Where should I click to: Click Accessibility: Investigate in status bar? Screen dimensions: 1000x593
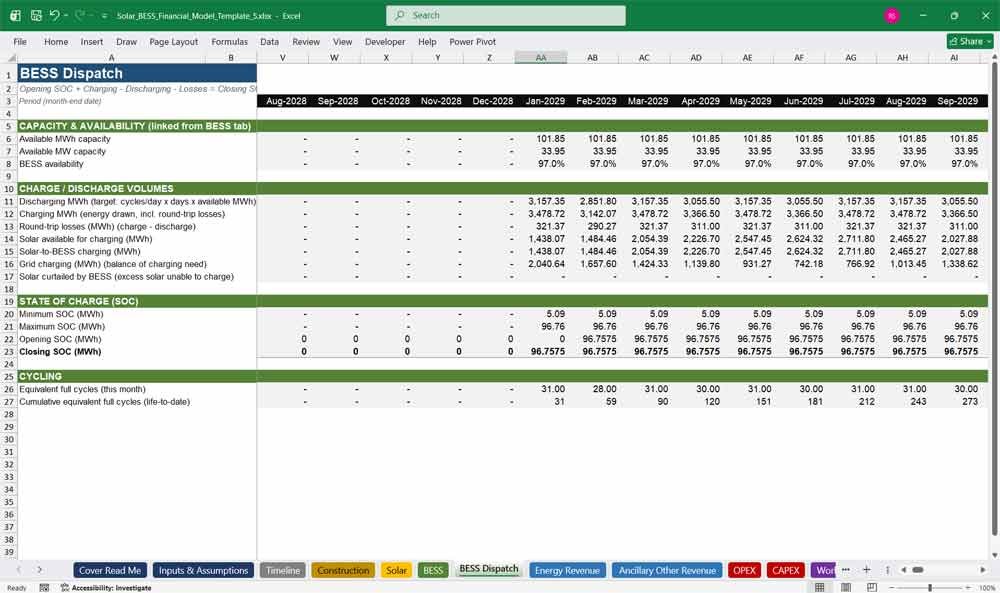click(106, 587)
